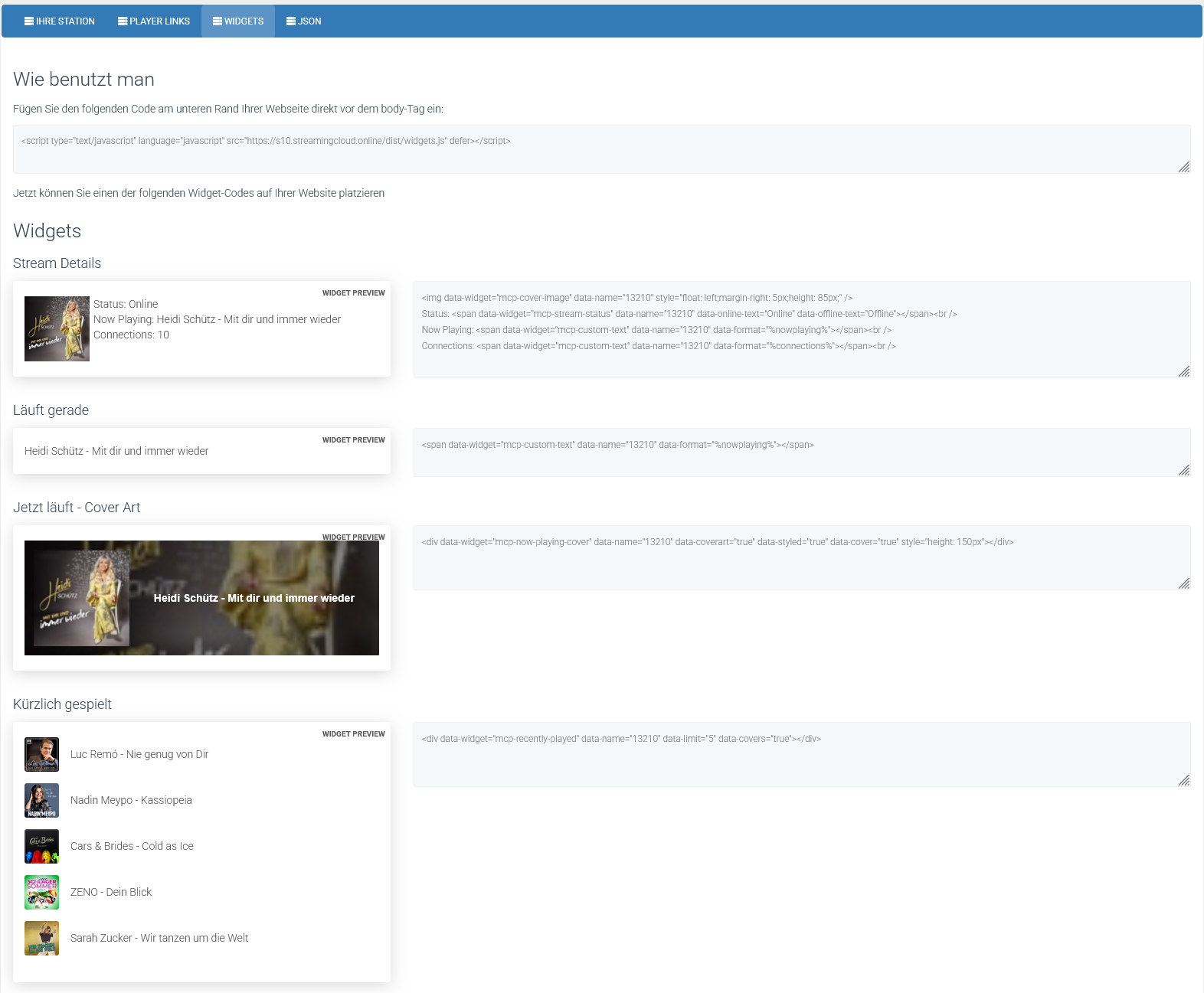Click the recently-played widget code textarea
Viewport: 1204px width, 993px height.
pos(801,754)
